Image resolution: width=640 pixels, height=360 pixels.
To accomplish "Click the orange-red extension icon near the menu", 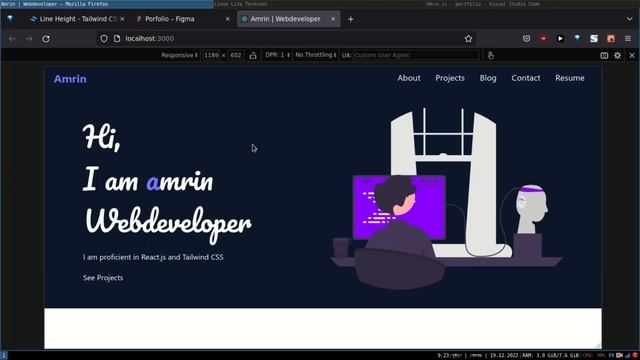I will click(611, 38).
